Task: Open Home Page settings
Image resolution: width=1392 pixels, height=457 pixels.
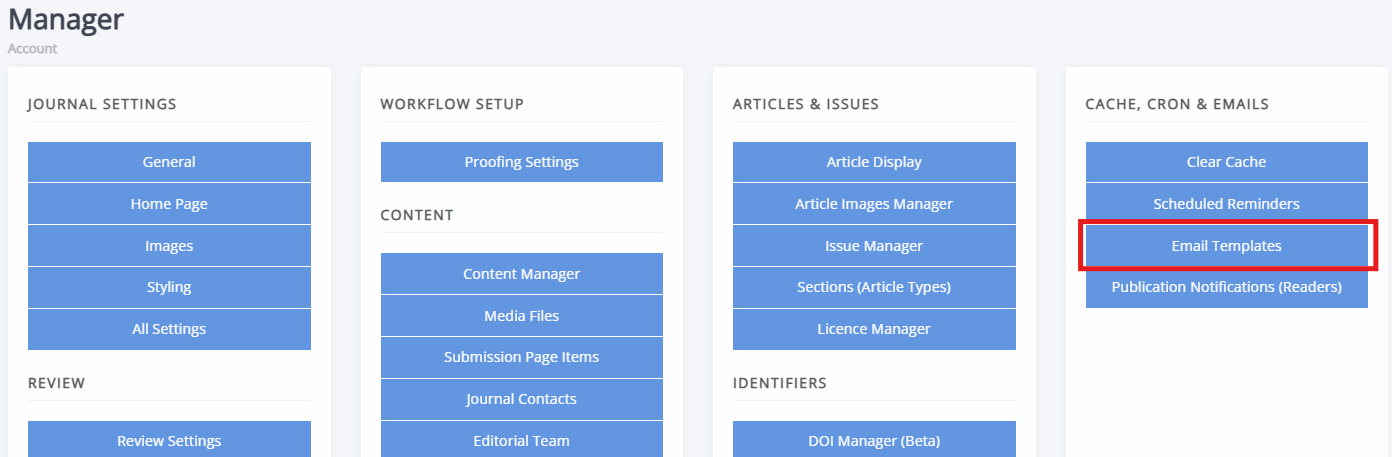Action: 169,204
